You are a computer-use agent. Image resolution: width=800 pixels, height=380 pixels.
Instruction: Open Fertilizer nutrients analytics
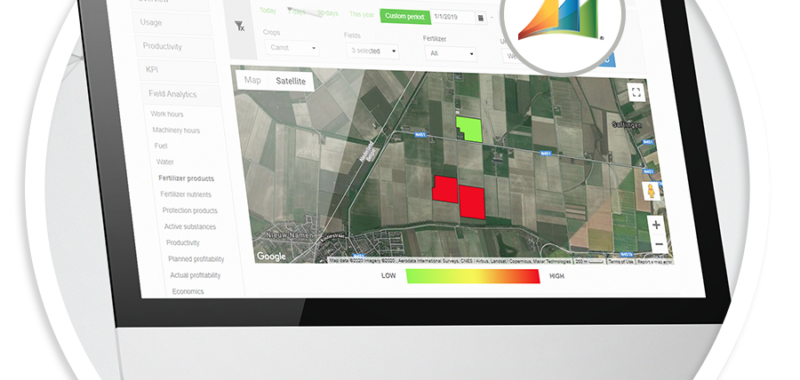click(186, 194)
